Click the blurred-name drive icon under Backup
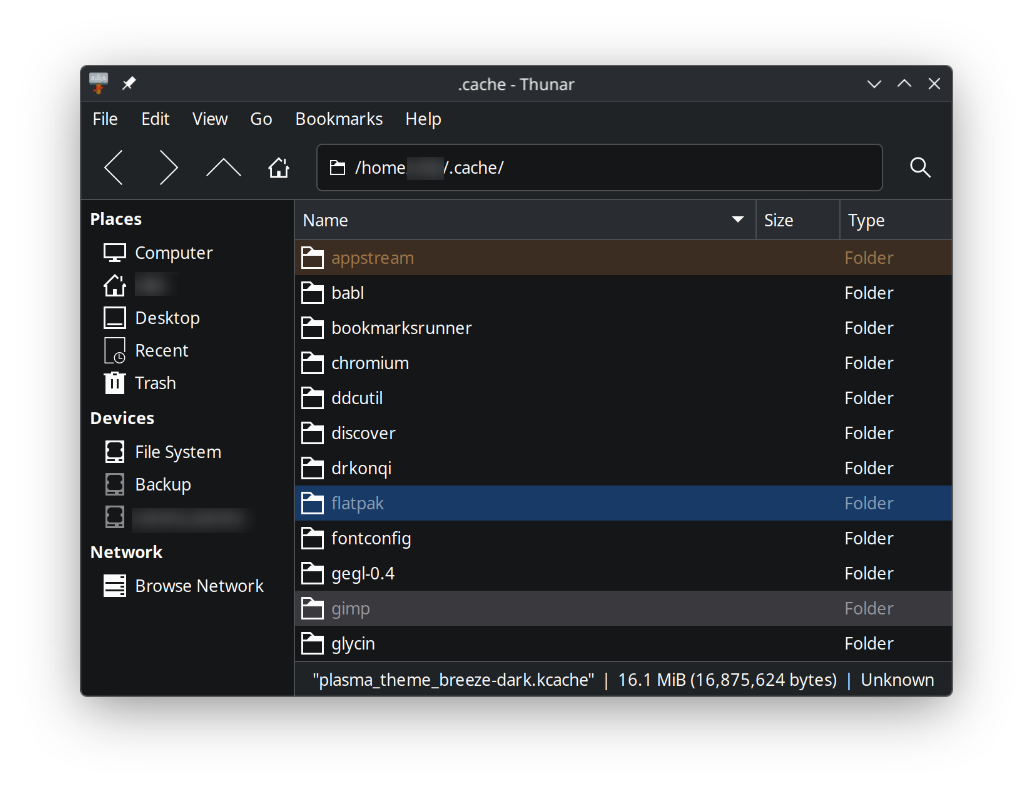The image size is (1033, 792). click(x=115, y=517)
